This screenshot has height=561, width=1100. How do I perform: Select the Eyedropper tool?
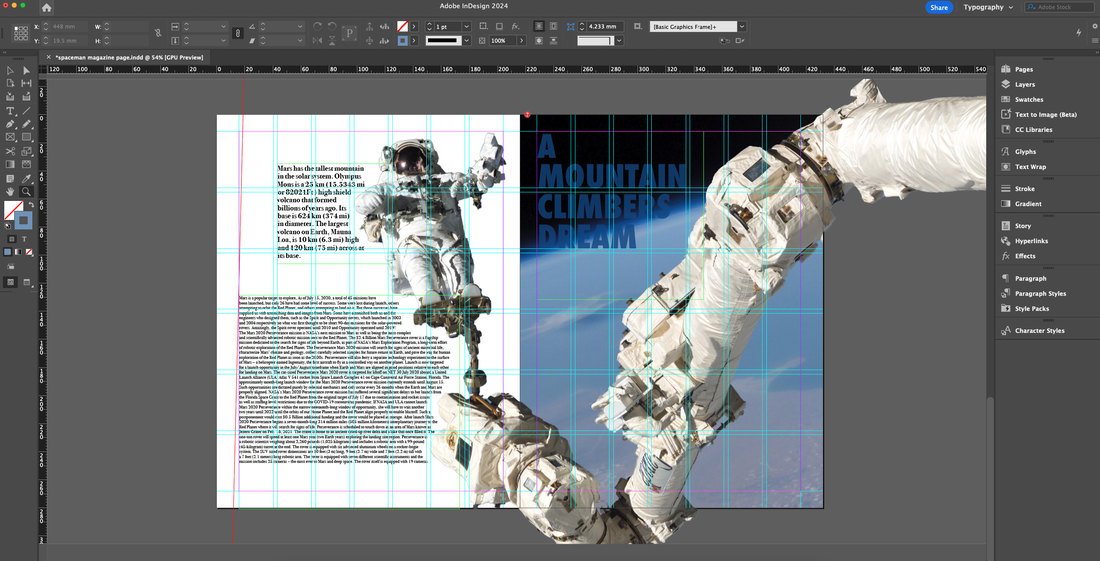[26, 178]
